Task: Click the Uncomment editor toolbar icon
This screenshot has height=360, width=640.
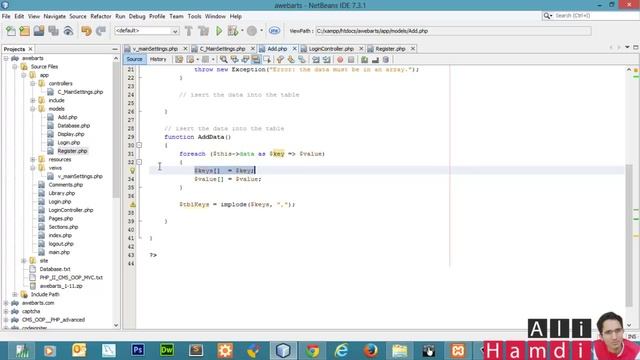Action: 375,60
